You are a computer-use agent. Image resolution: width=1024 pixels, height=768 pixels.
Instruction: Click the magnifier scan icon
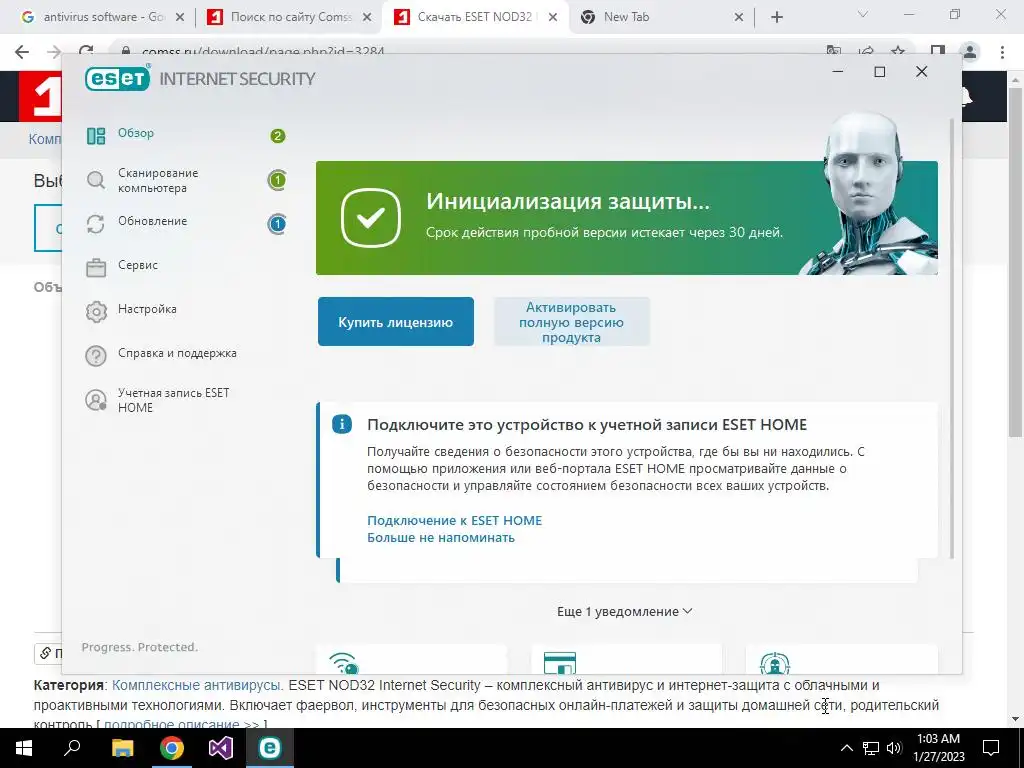click(x=96, y=180)
